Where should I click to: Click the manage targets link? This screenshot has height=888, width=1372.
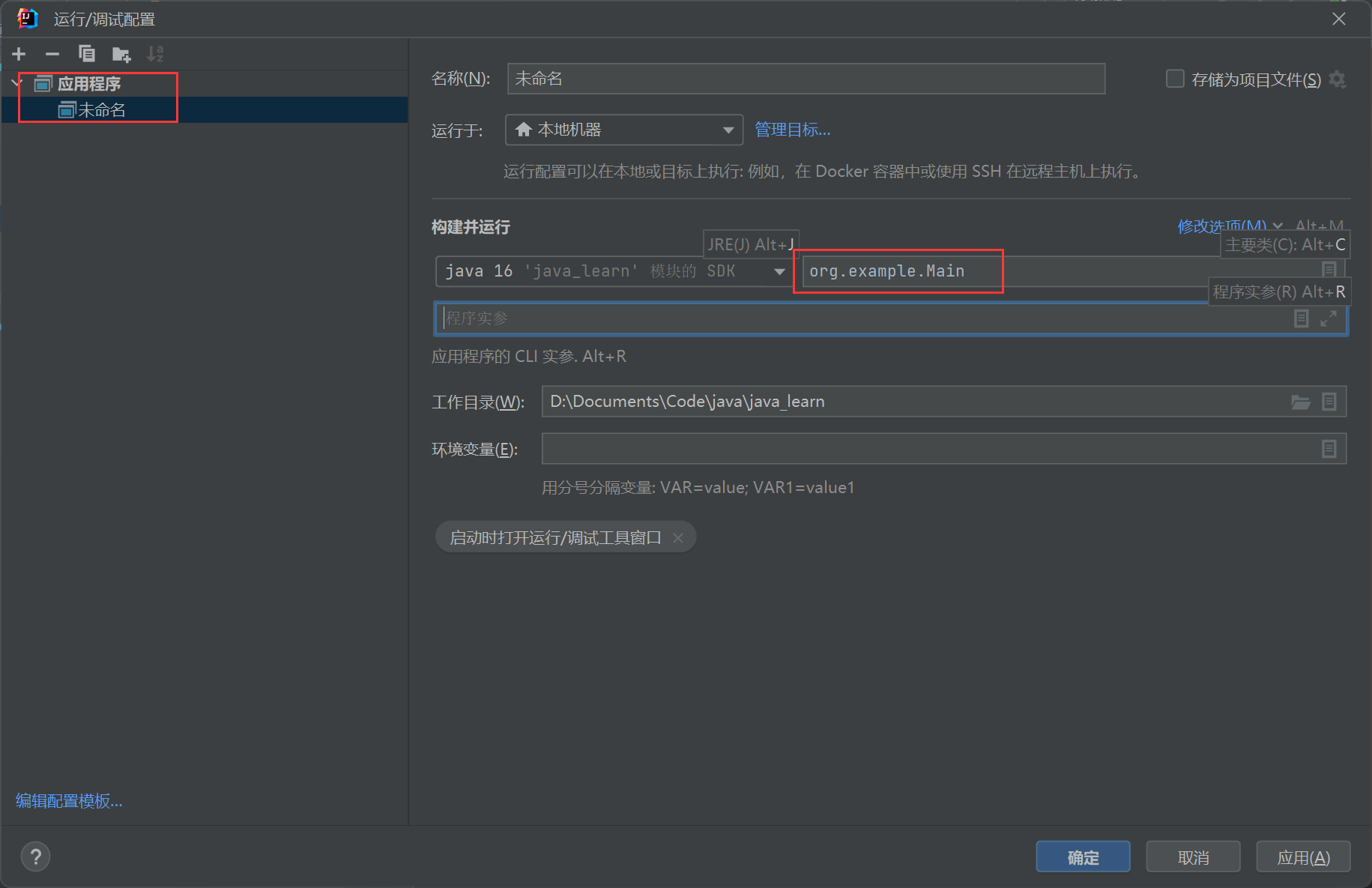(792, 130)
